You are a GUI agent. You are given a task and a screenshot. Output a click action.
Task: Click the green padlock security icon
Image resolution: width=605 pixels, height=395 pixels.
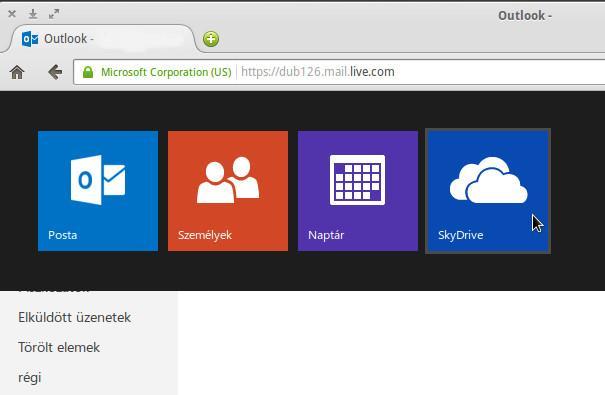(88, 72)
